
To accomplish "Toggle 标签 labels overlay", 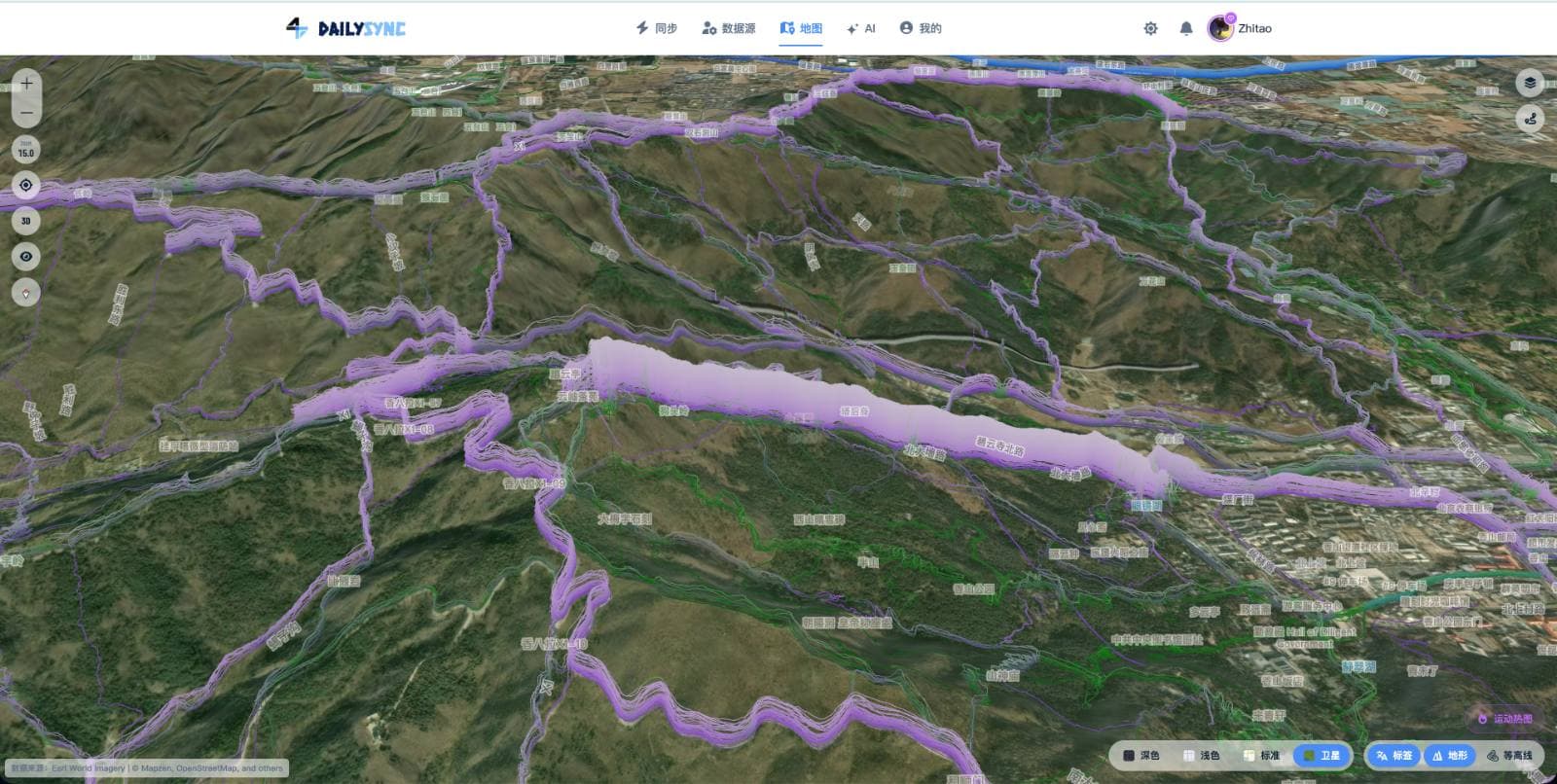I will pyautogui.click(x=1394, y=755).
